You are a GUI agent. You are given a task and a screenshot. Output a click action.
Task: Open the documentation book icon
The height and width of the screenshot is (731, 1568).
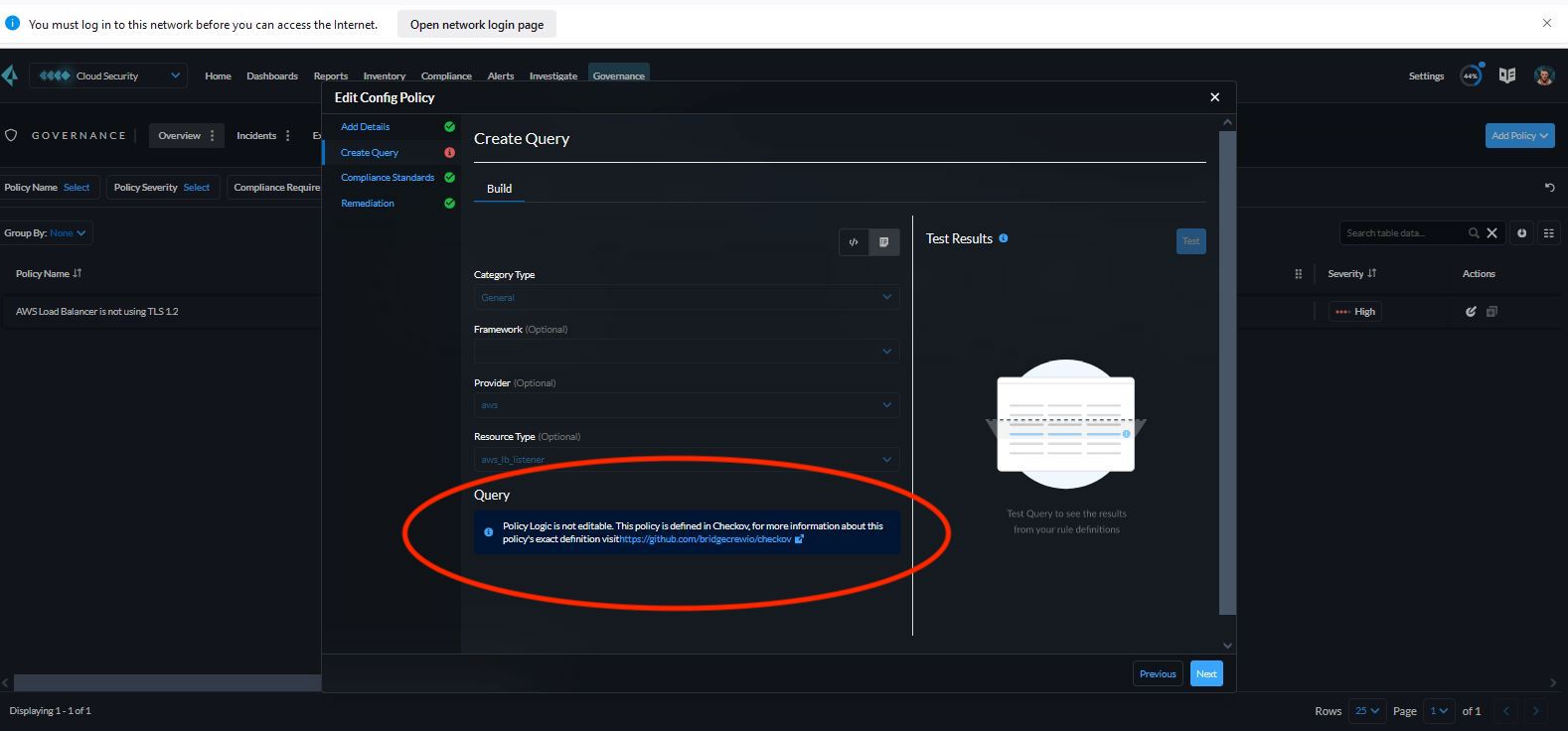pos(1507,75)
